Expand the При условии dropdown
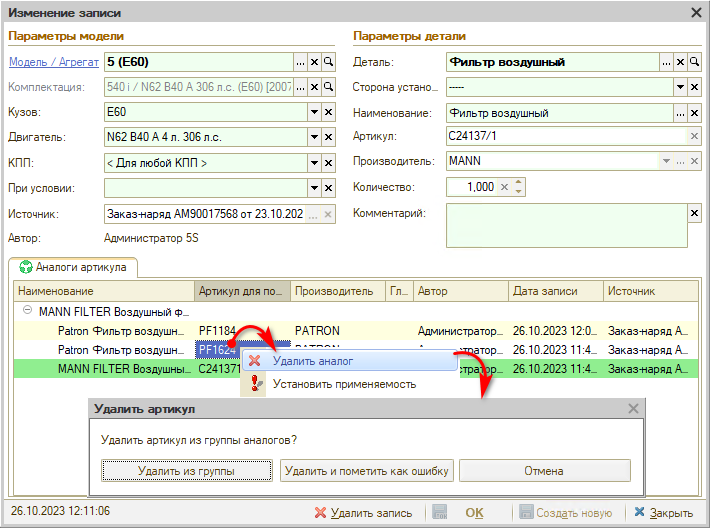Viewport: 710px width, 528px height. (314, 188)
